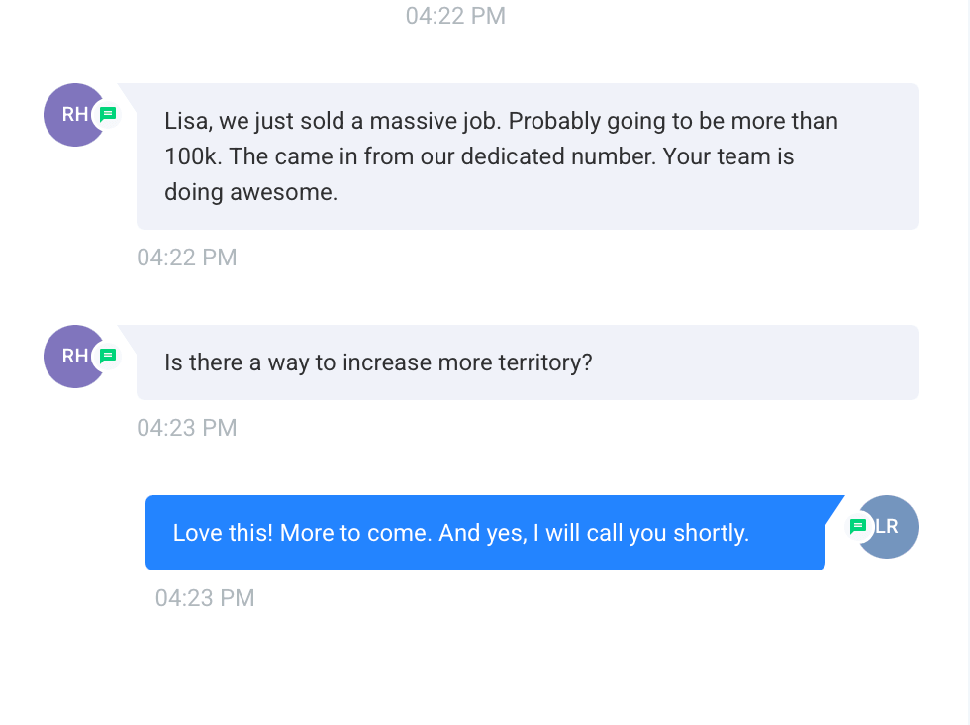970x725 pixels.
Task: Click the green chat badge on the first RH avatar
Action: coord(108,114)
